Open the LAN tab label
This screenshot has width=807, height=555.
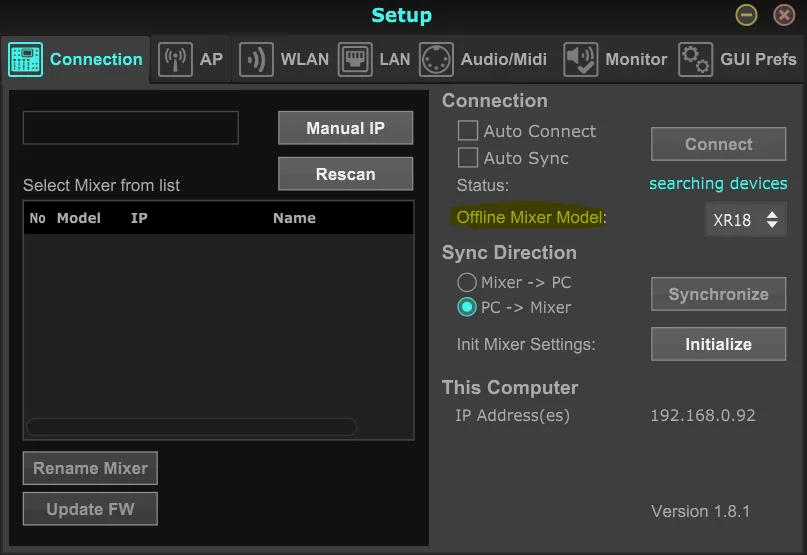coord(395,59)
